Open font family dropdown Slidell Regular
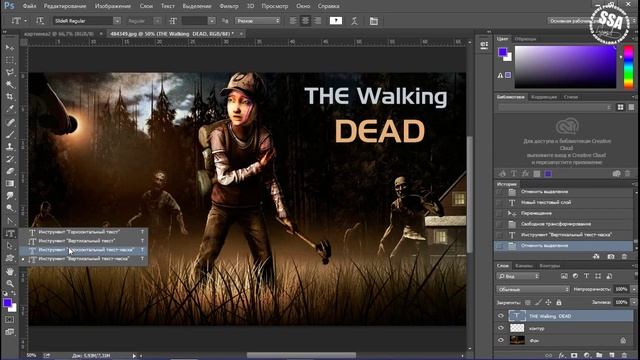Viewport: 640px width, 360px height. click(117, 21)
